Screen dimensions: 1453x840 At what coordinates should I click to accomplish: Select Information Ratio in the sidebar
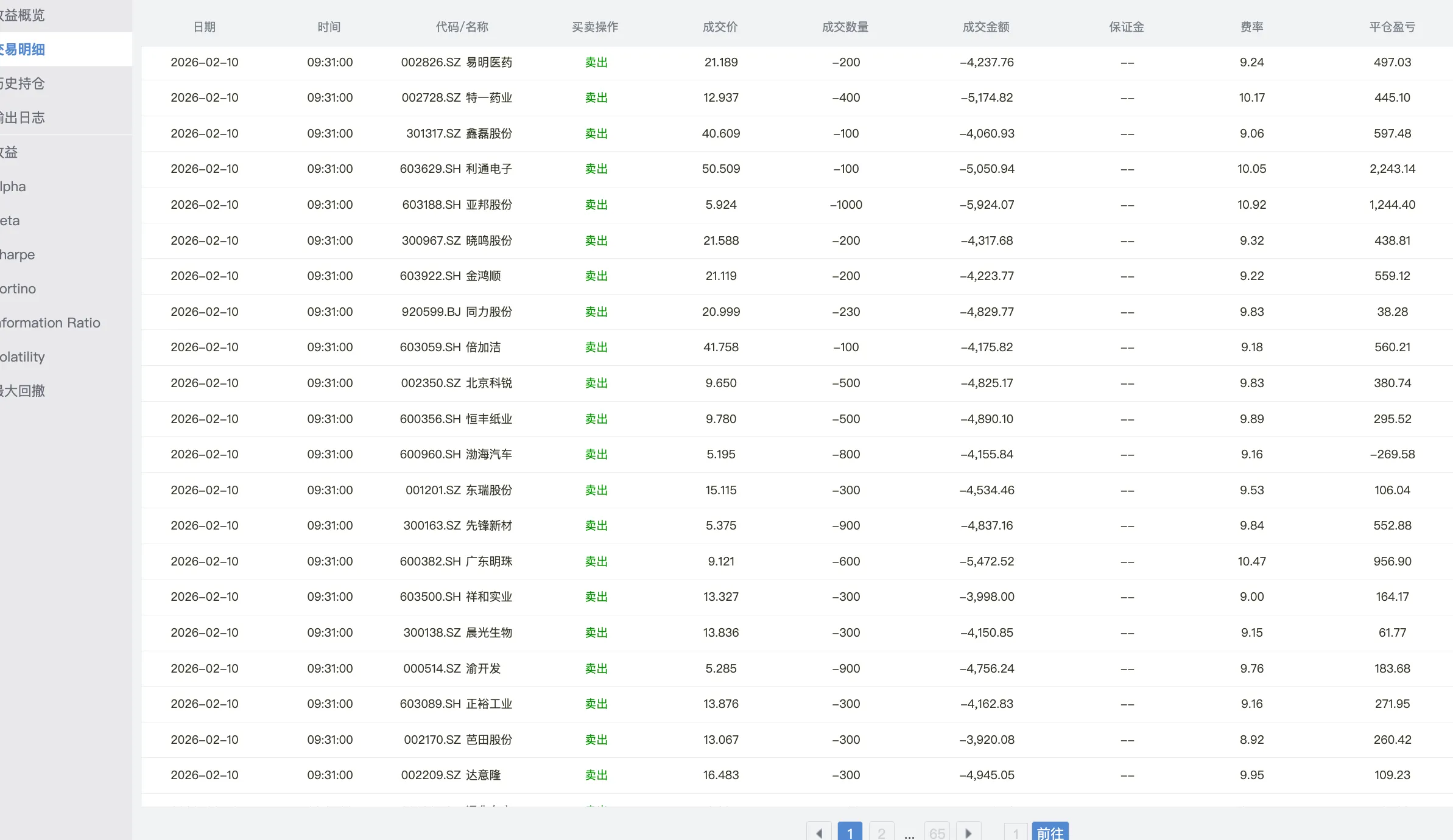tap(51, 323)
